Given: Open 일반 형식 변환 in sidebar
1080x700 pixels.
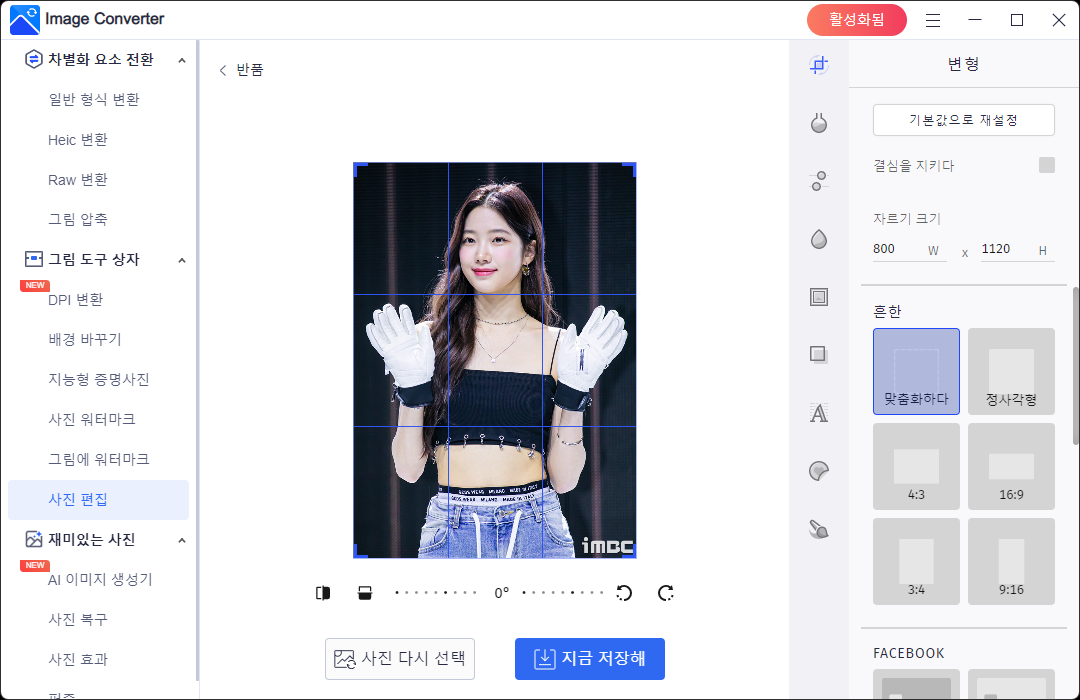Looking at the screenshot, I should click(94, 99).
